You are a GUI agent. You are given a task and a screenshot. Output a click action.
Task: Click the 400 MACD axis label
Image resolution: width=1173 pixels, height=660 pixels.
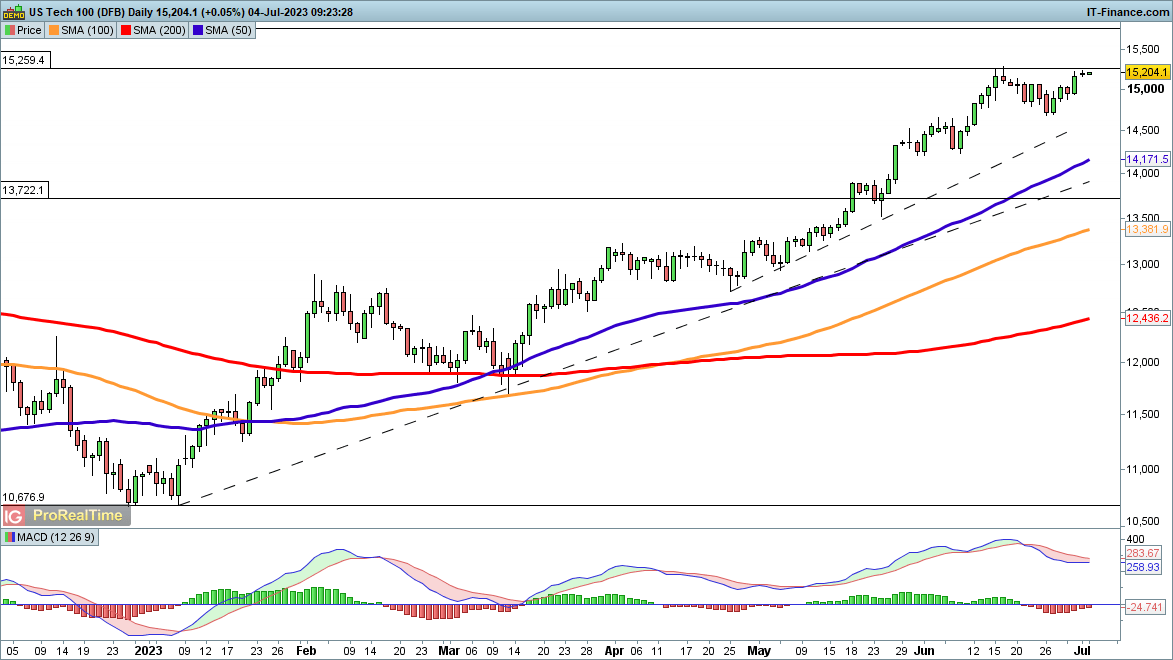(1135, 540)
